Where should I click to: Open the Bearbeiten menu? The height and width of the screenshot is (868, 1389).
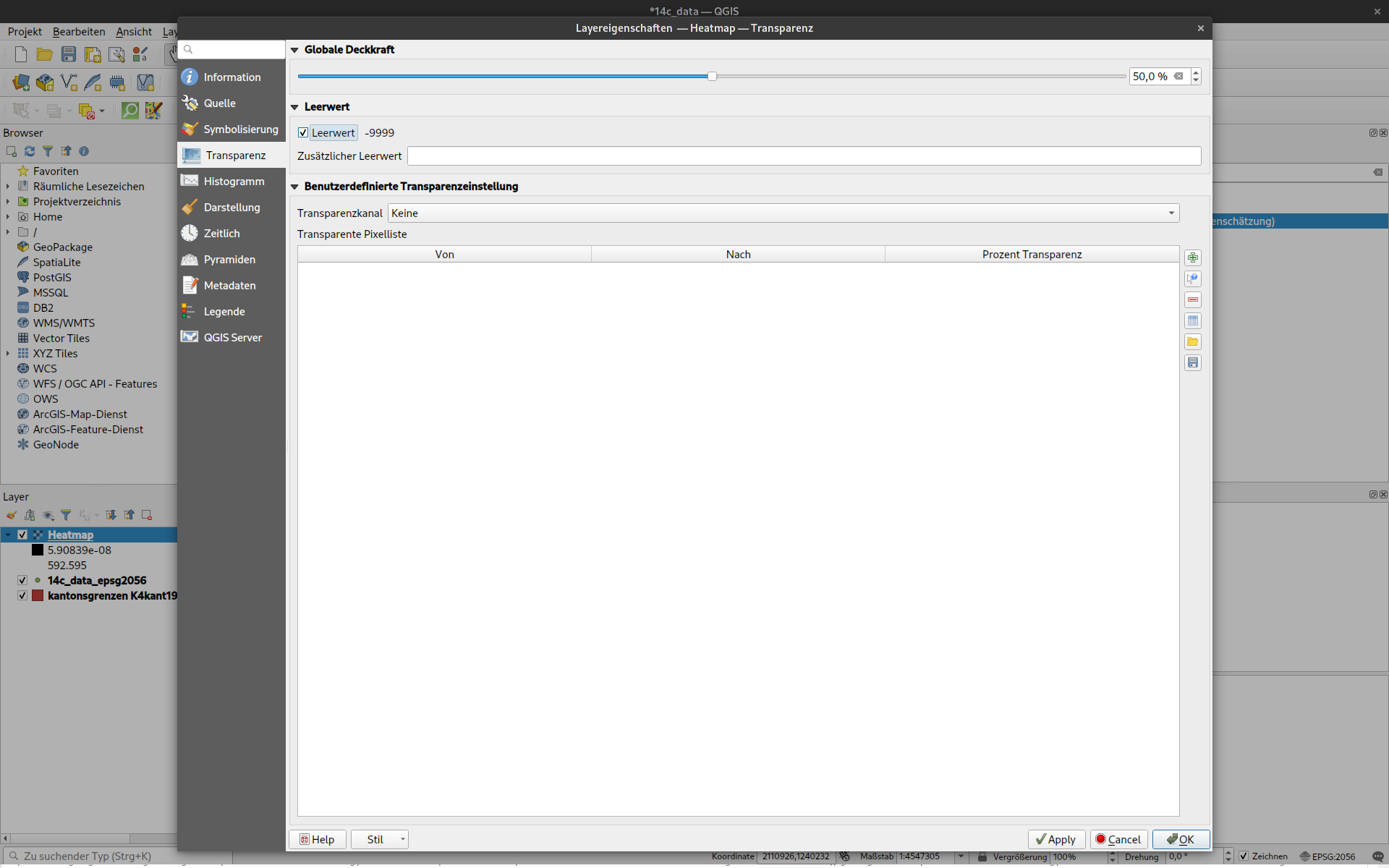pyautogui.click(x=79, y=31)
